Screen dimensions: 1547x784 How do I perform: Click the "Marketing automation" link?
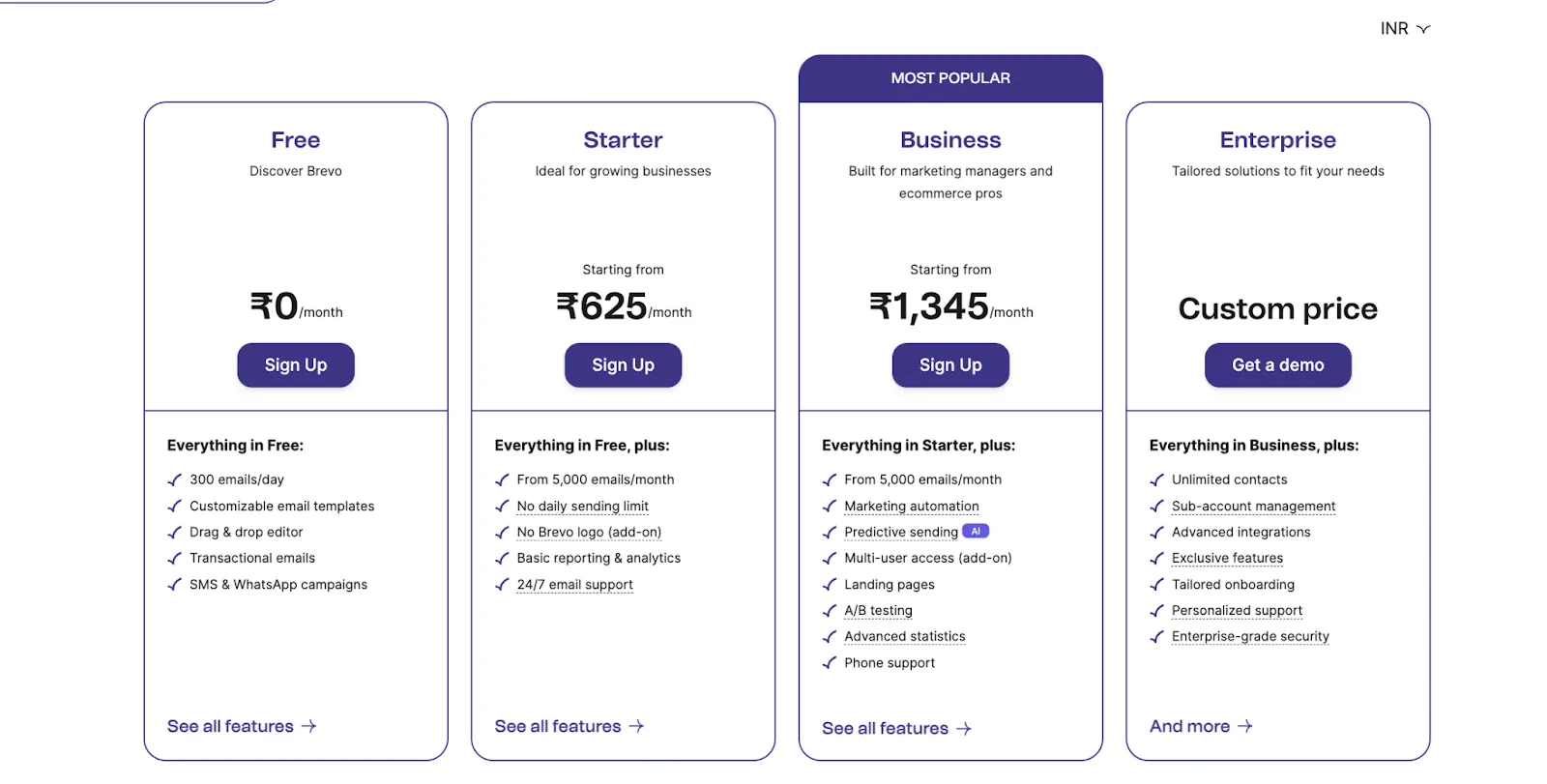(x=912, y=506)
